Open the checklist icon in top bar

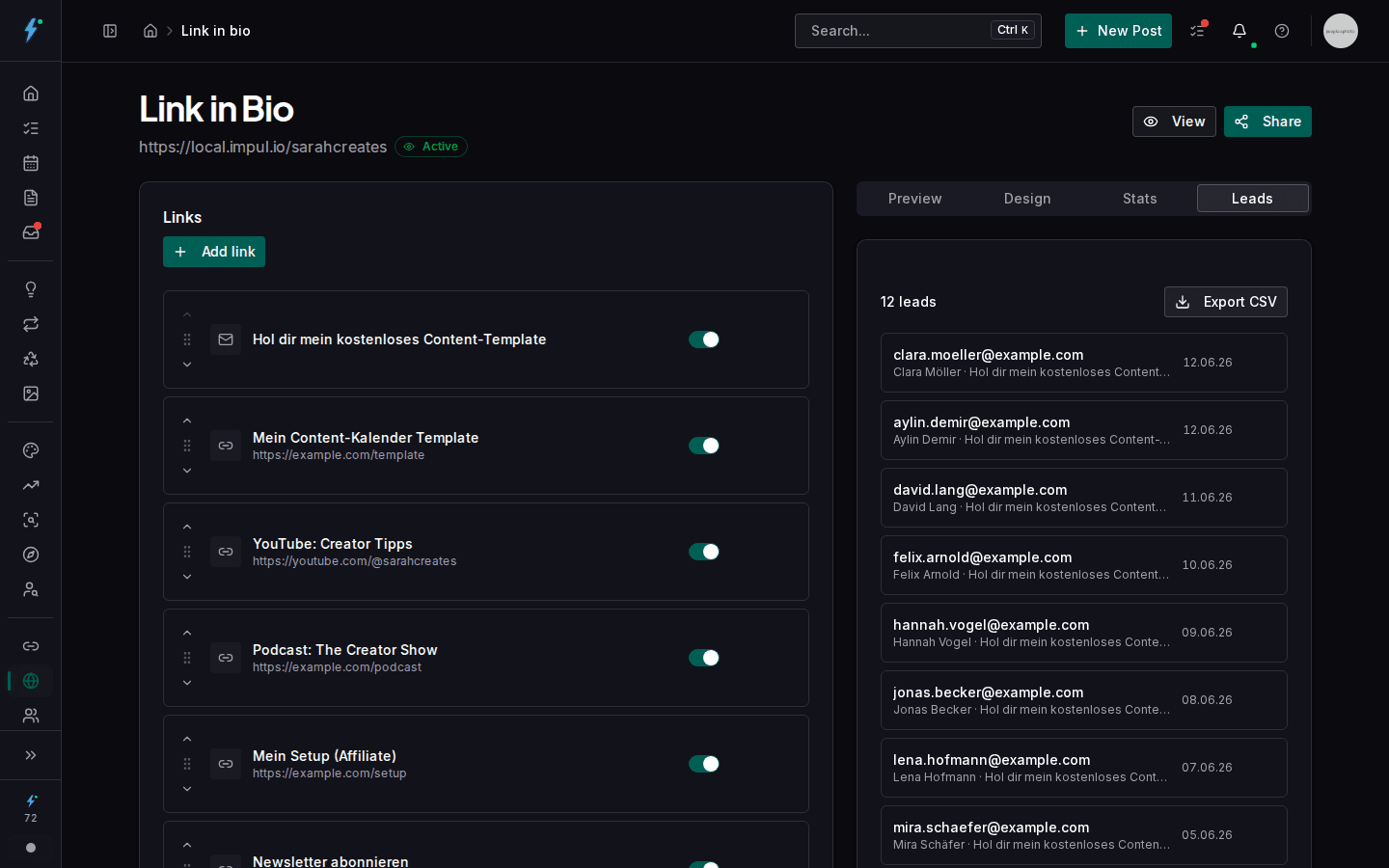click(1197, 31)
